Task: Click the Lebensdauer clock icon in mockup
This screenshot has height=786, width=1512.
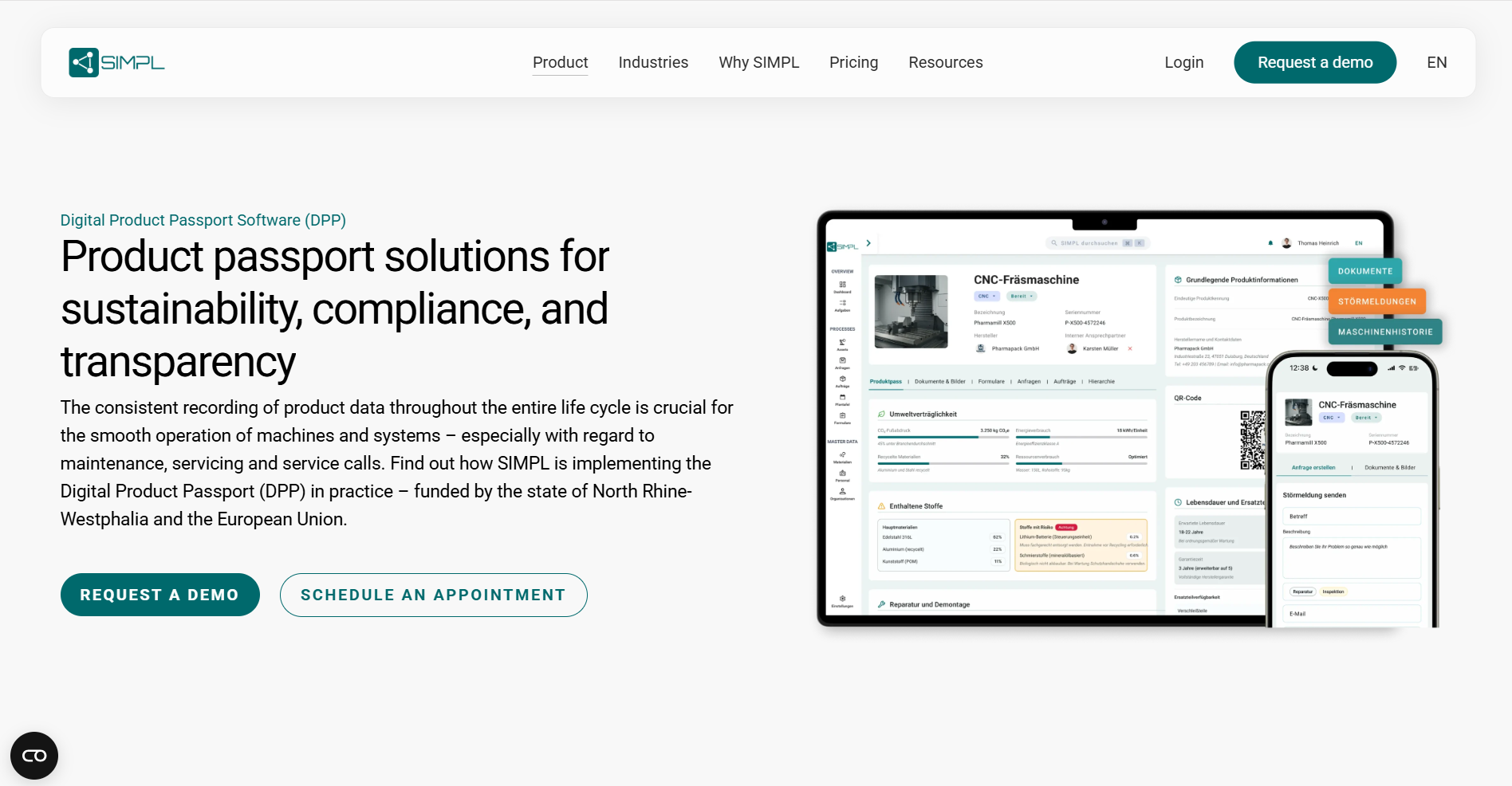Action: point(1178,502)
